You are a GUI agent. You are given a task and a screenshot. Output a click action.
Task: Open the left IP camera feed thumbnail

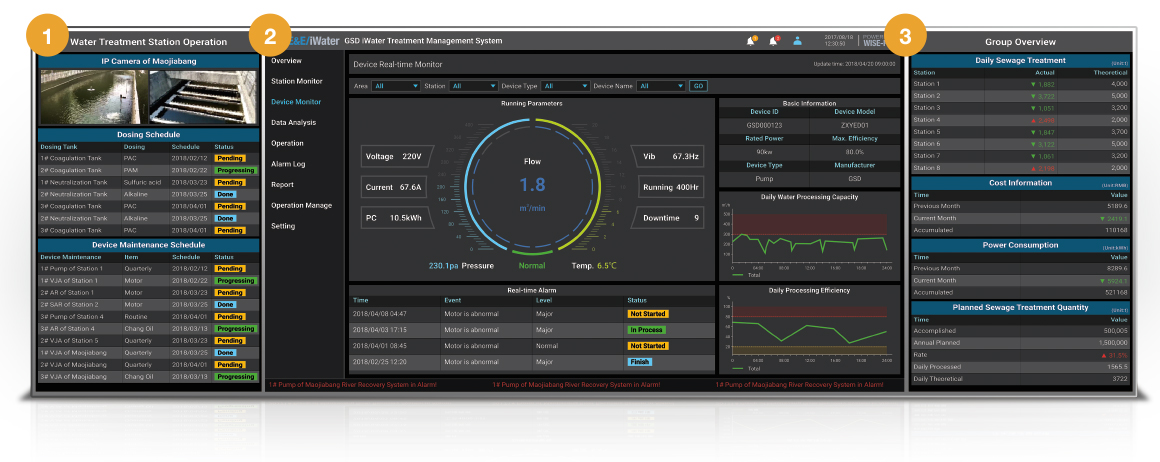[94, 97]
